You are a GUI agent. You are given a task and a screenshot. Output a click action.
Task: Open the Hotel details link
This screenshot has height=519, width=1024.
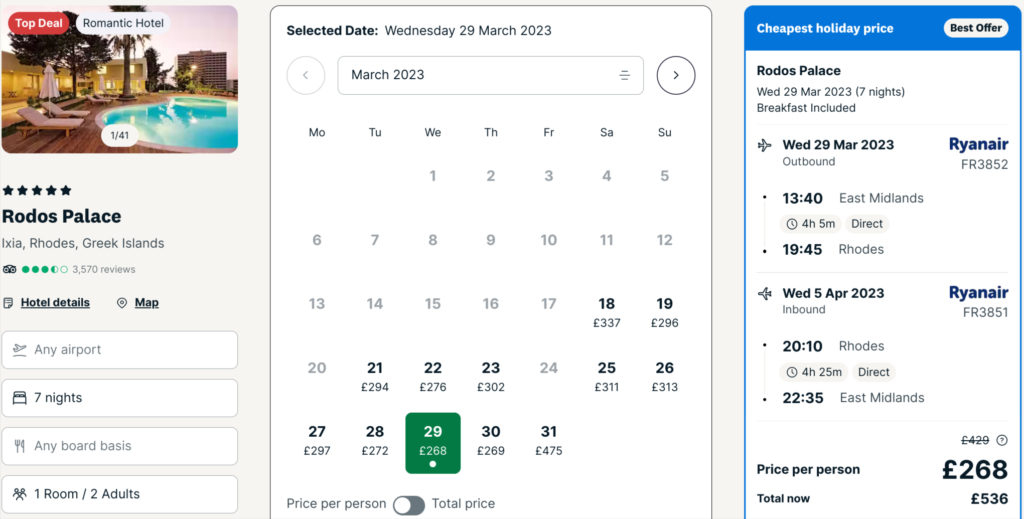[55, 303]
